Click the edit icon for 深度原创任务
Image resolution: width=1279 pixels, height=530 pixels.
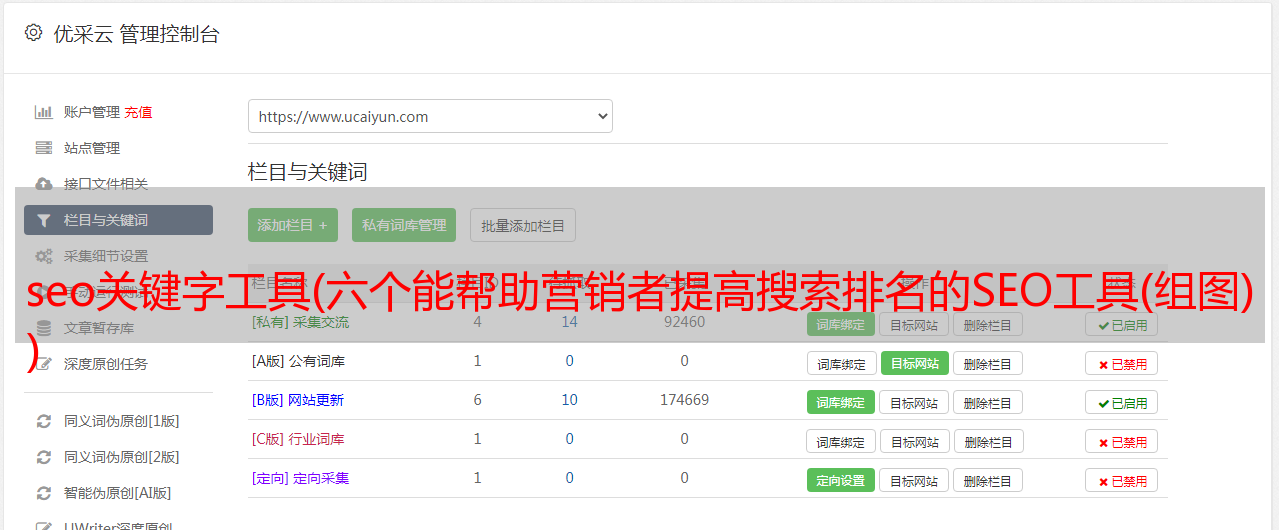click(x=44, y=364)
